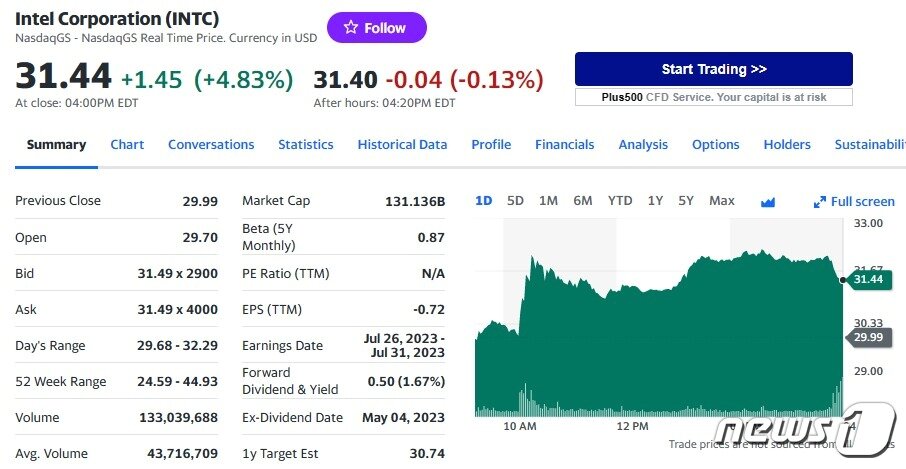Open the Financials tab
This screenshot has height=469, width=906.
pos(564,144)
